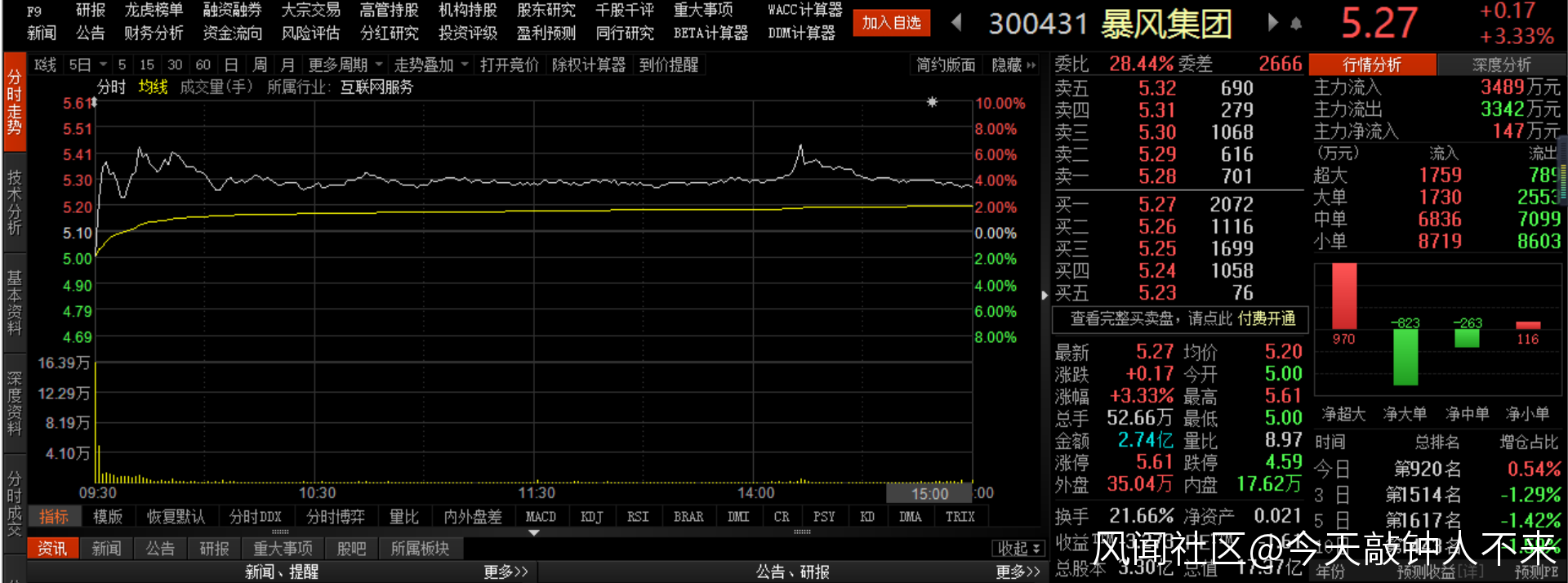Show the TRIX indicator
The height and width of the screenshot is (583, 1568).
click(960, 517)
